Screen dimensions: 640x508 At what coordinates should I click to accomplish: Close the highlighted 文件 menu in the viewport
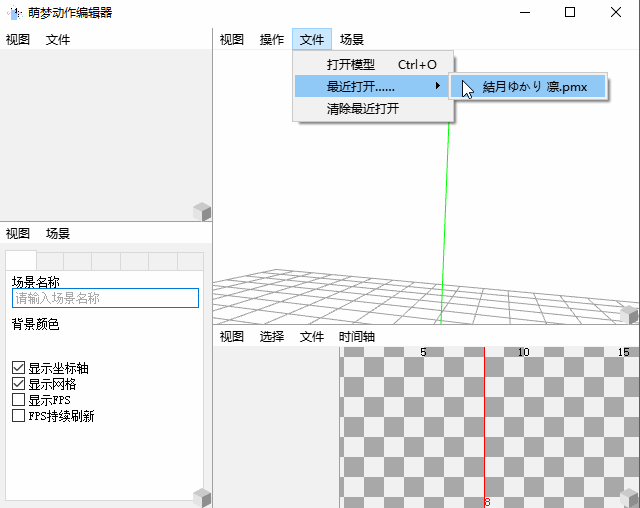pos(311,40)
